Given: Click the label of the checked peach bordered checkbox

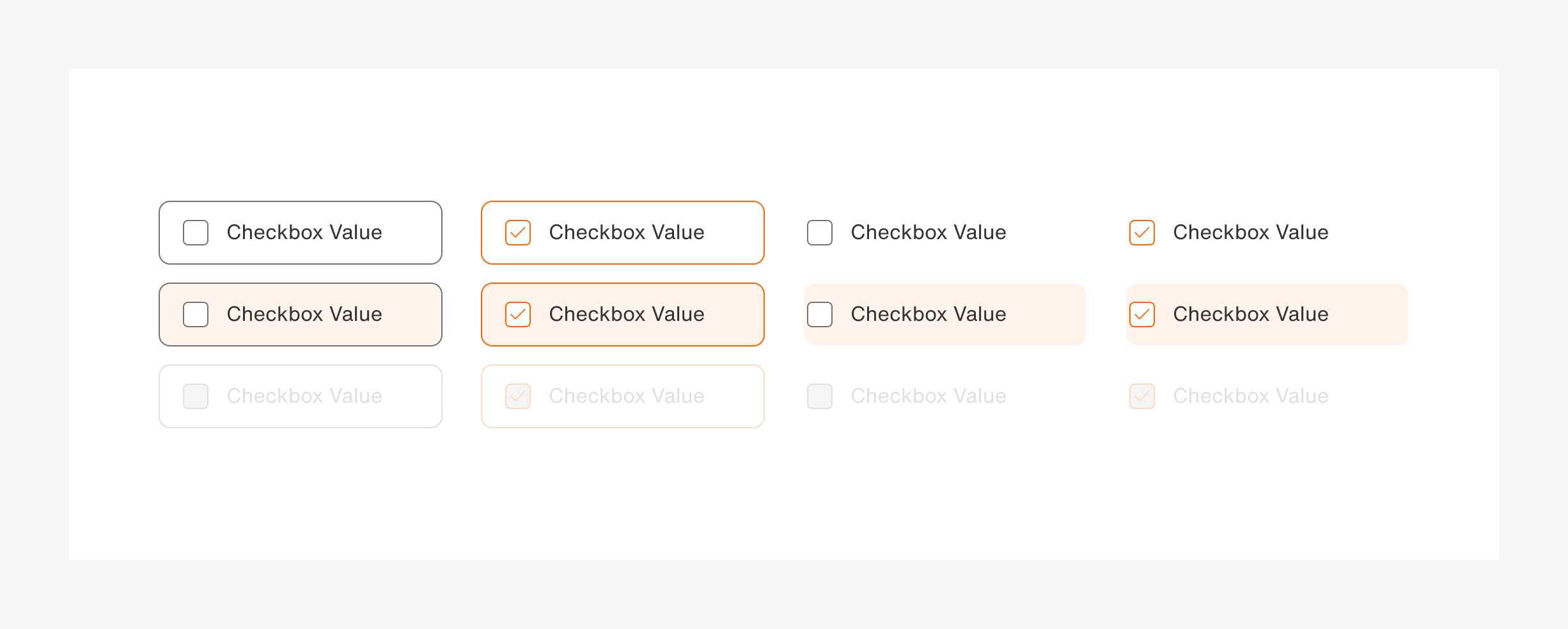Looking at the screenshot, I should [x=627, y=314].
